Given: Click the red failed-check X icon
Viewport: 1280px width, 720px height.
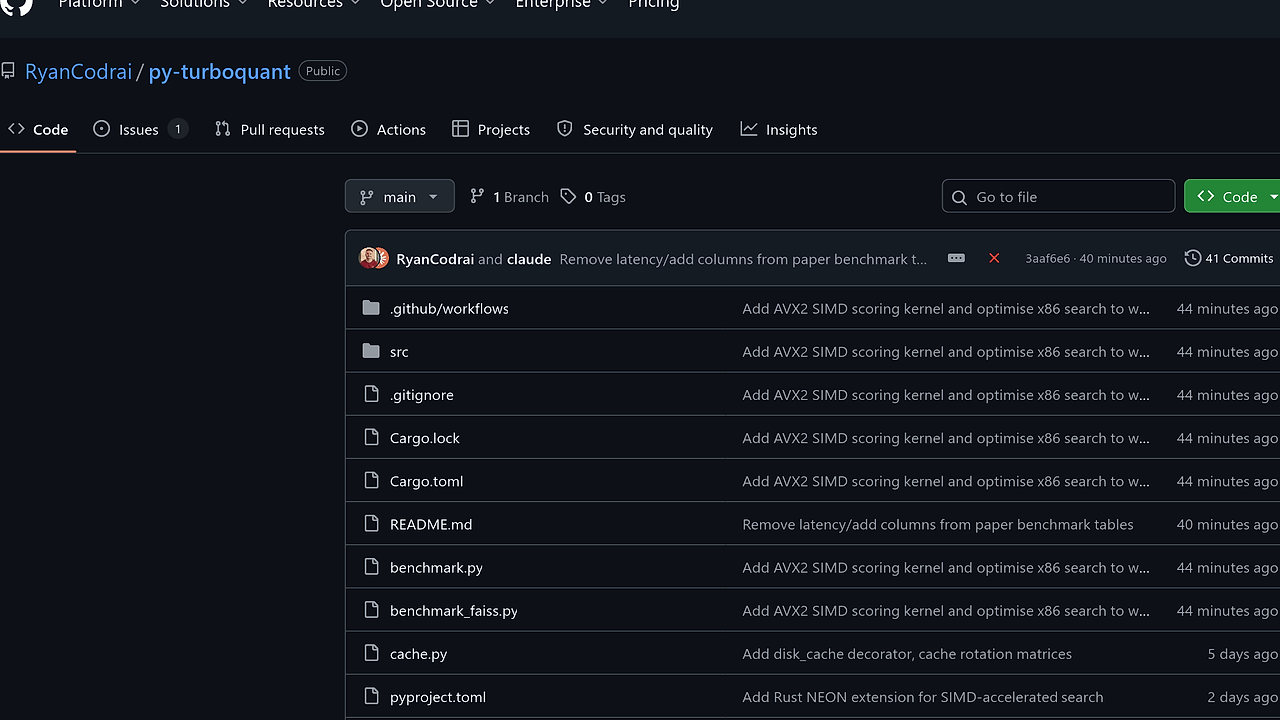Looking at the screenshot, I should coord(994,258).
